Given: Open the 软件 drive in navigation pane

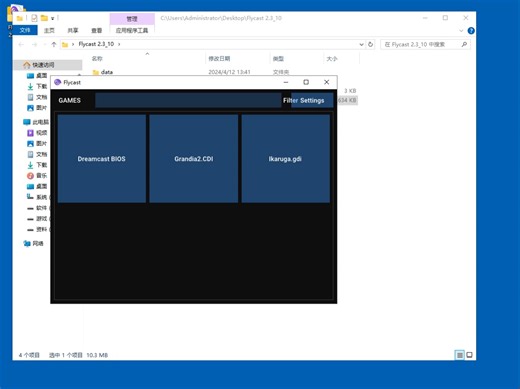Looking at the screenshot, I should tap(42, 208).
